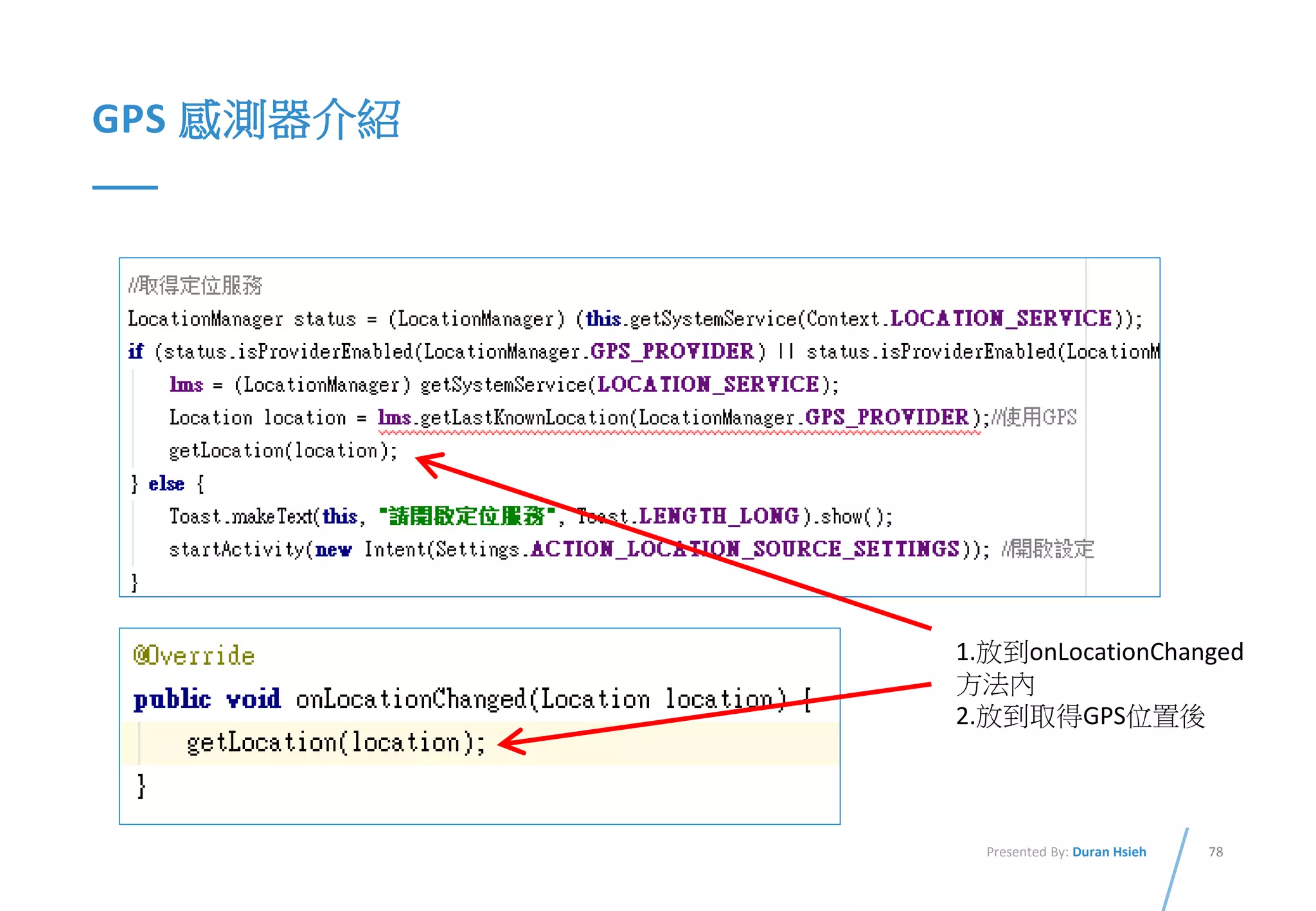
Task: Click lms.getLastKnownLocation underlined code
Action: pyautogui.click(x=504, y=418)
